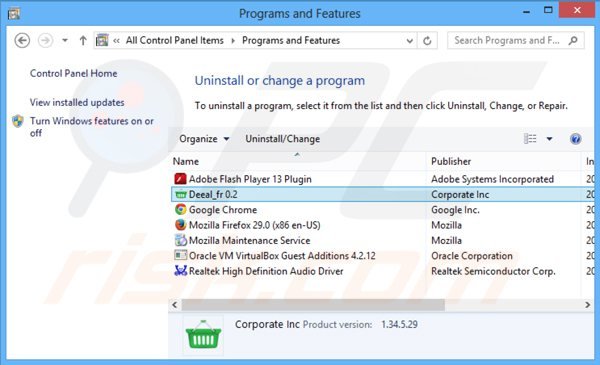Click publisher Corporate Inc cell in list
This screenshot has width=600, height=365.
(x=460, y=194)
